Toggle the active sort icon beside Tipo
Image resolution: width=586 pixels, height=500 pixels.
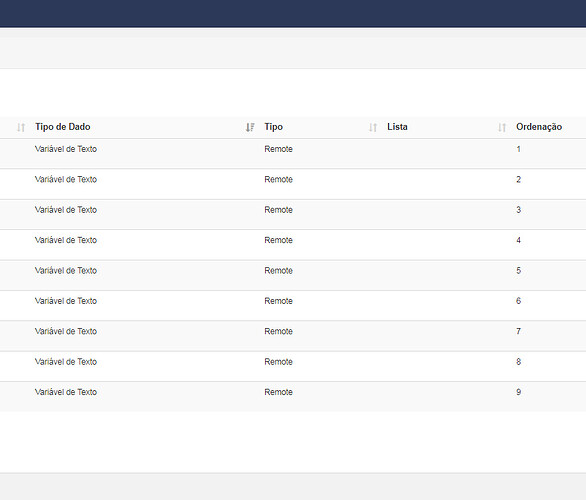pos(250,127)
